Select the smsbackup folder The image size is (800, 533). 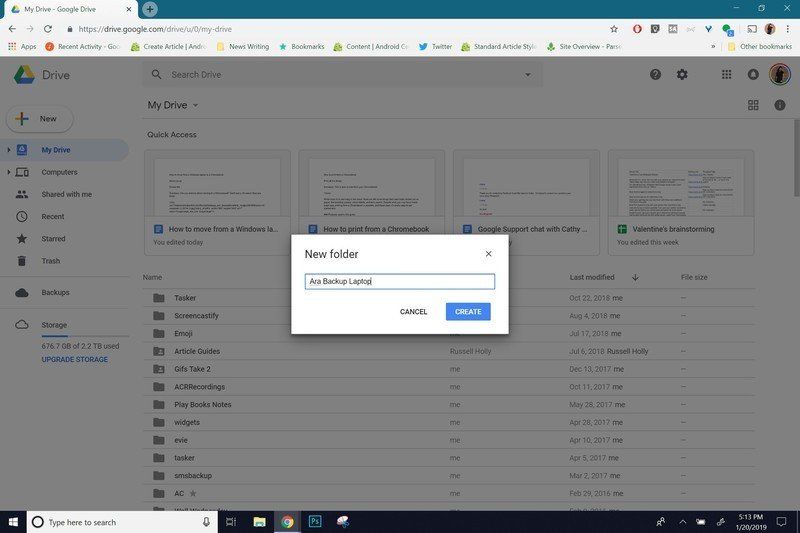pos(449,476)
